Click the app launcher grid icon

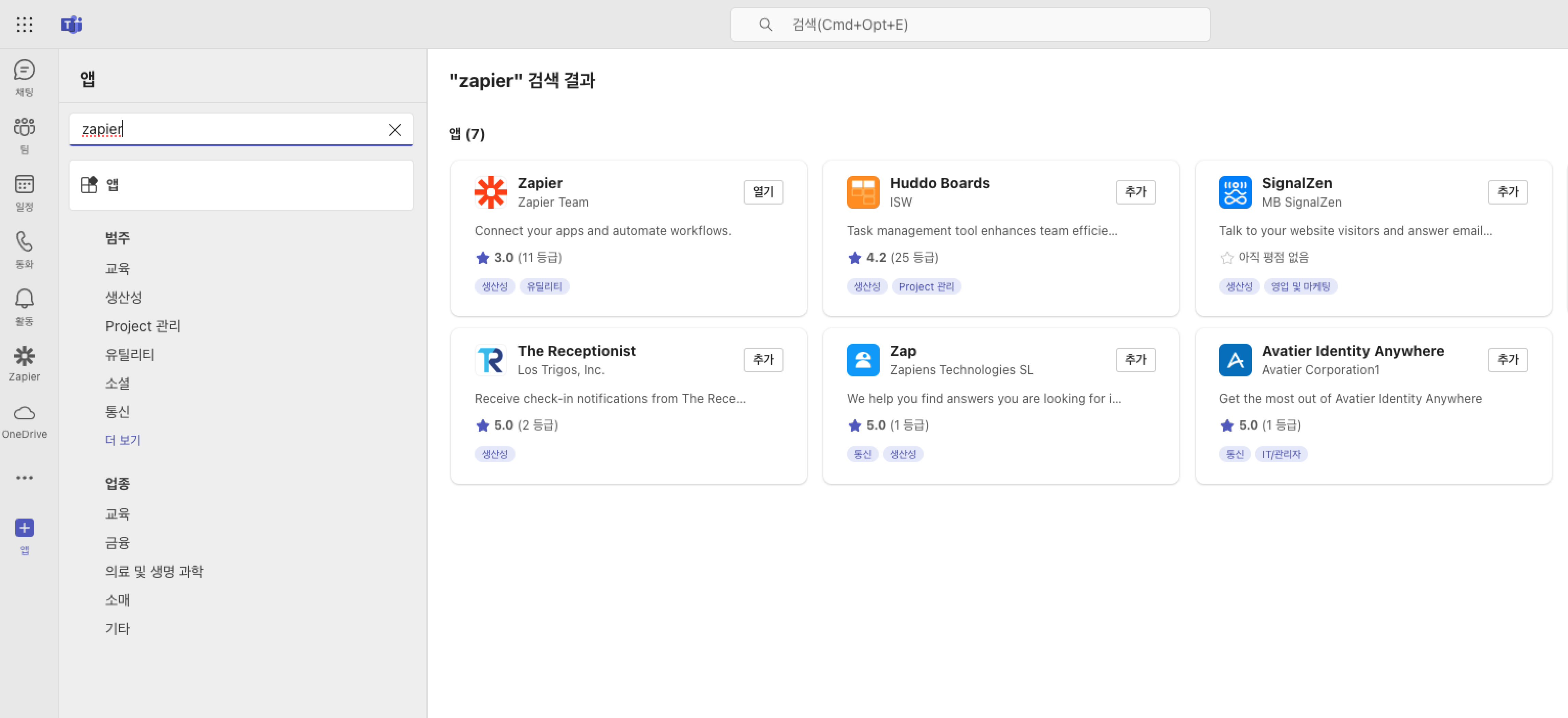tap(24, 24)
